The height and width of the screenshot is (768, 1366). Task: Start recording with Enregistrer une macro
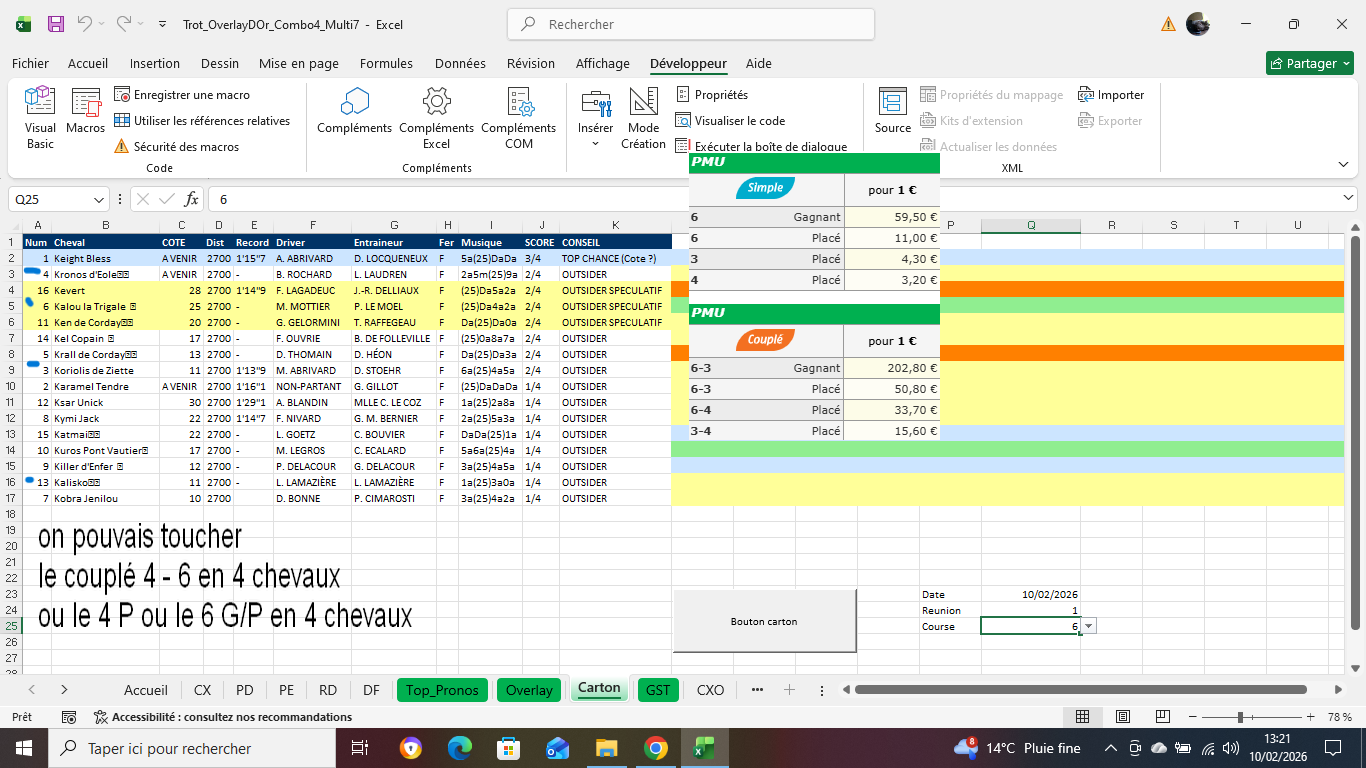point(181,95)
